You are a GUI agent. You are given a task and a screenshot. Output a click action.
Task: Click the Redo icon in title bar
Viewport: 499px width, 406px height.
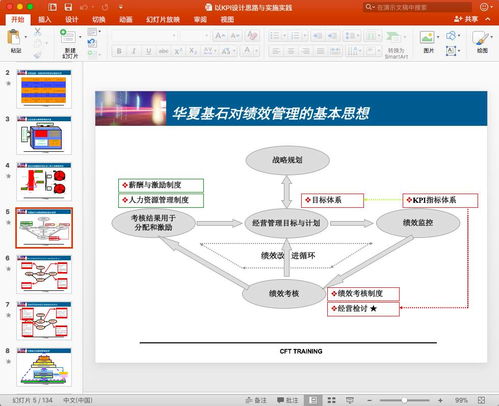pos(105,7)
